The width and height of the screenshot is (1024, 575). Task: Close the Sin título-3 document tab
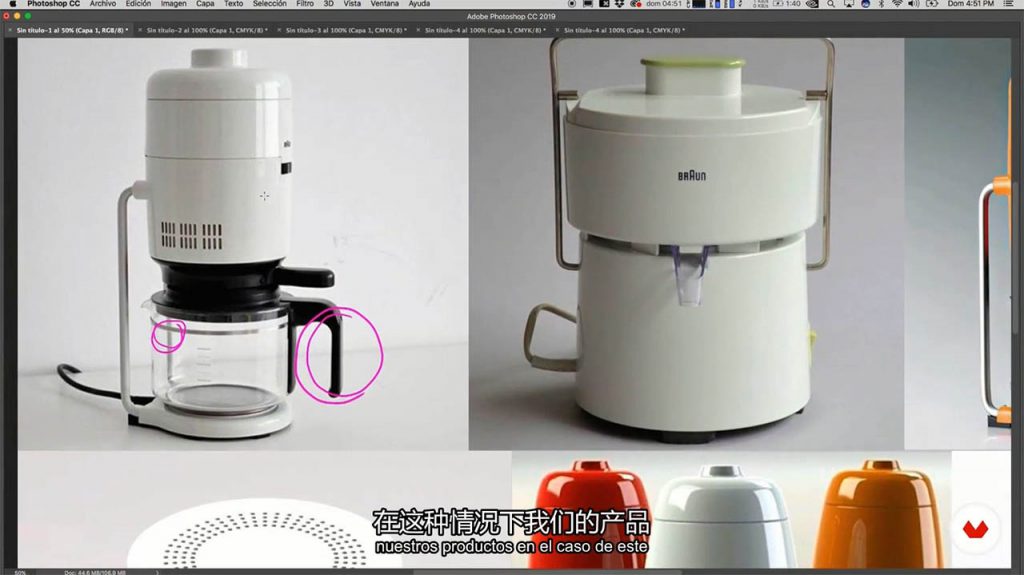(279, 30)
